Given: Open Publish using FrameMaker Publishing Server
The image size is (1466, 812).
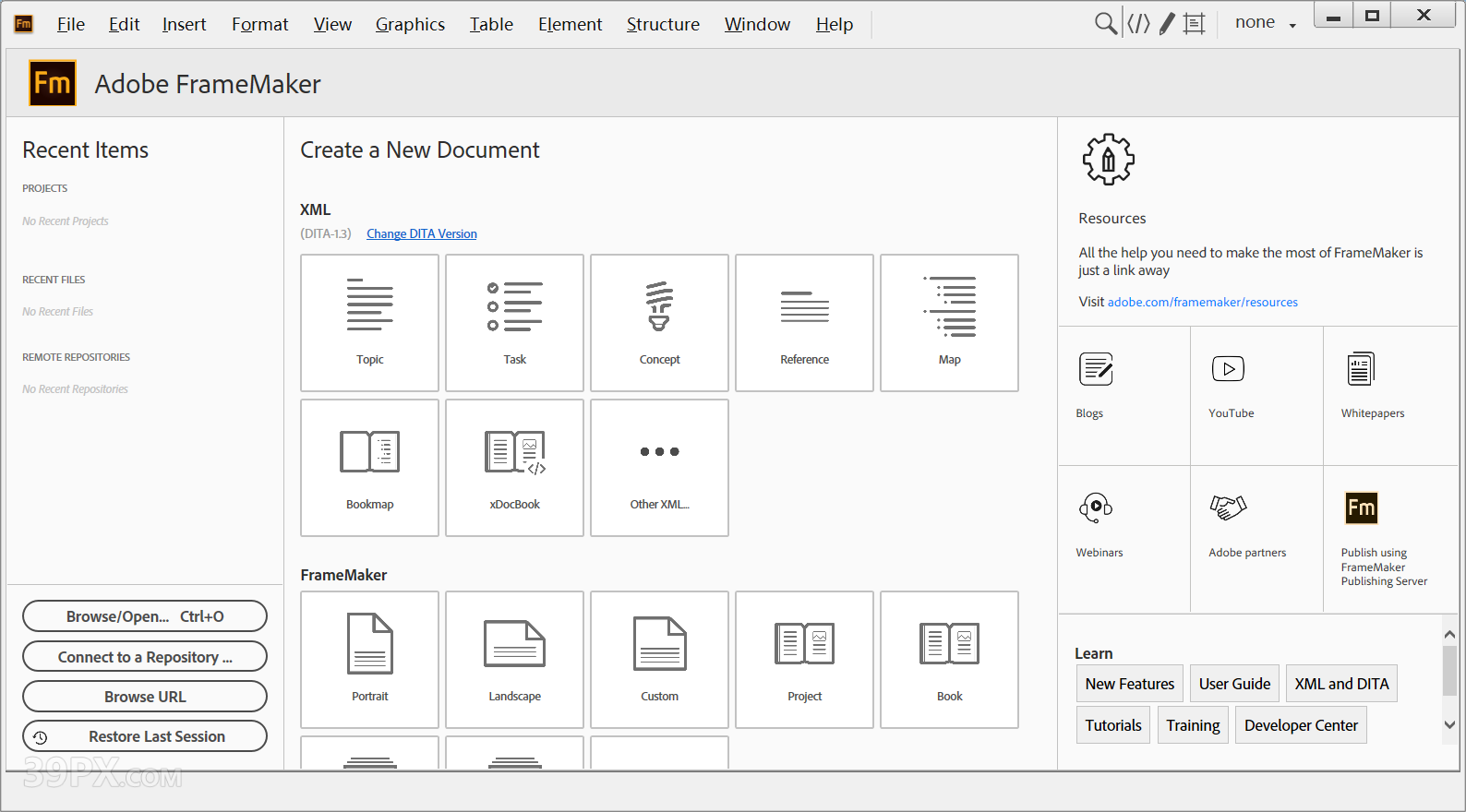Looking at the screenshot, I should [1390, 539].
